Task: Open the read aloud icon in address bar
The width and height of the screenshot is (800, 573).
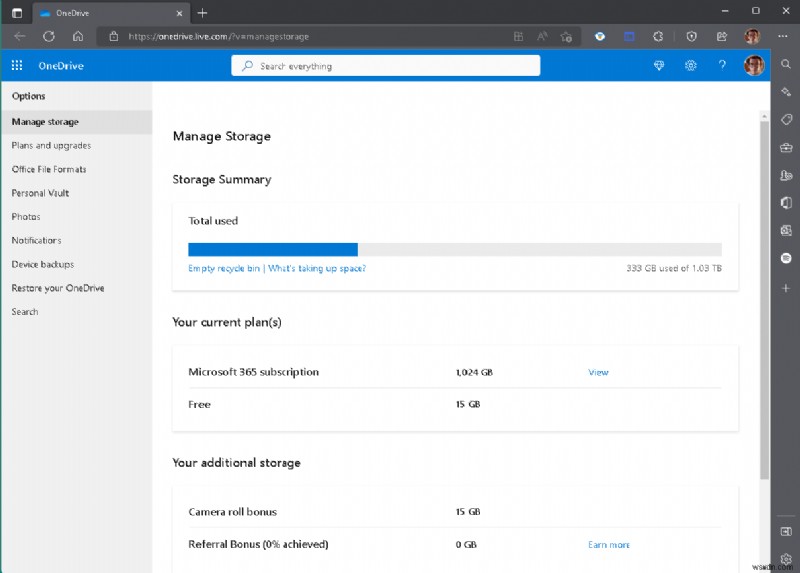Action: (x=542, y=36)
